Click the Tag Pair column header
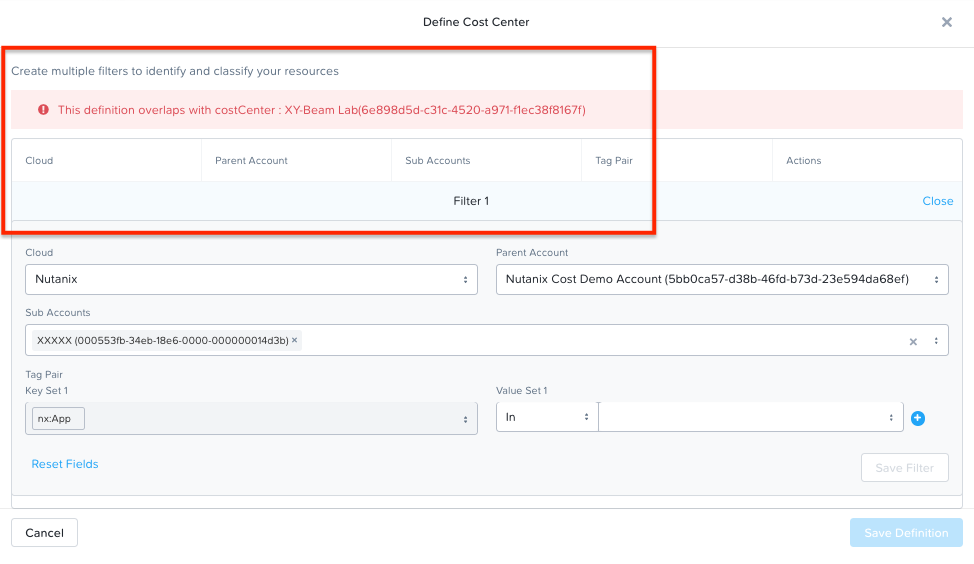Screen dimensions: 974x564 [x=614, y=160]
